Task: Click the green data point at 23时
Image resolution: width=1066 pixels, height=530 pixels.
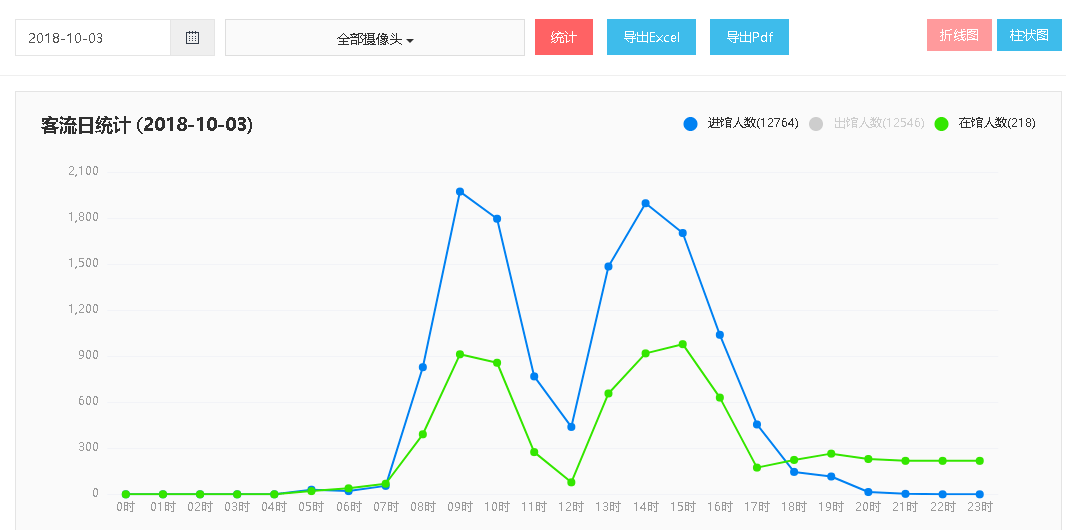Action: point(980,461)
